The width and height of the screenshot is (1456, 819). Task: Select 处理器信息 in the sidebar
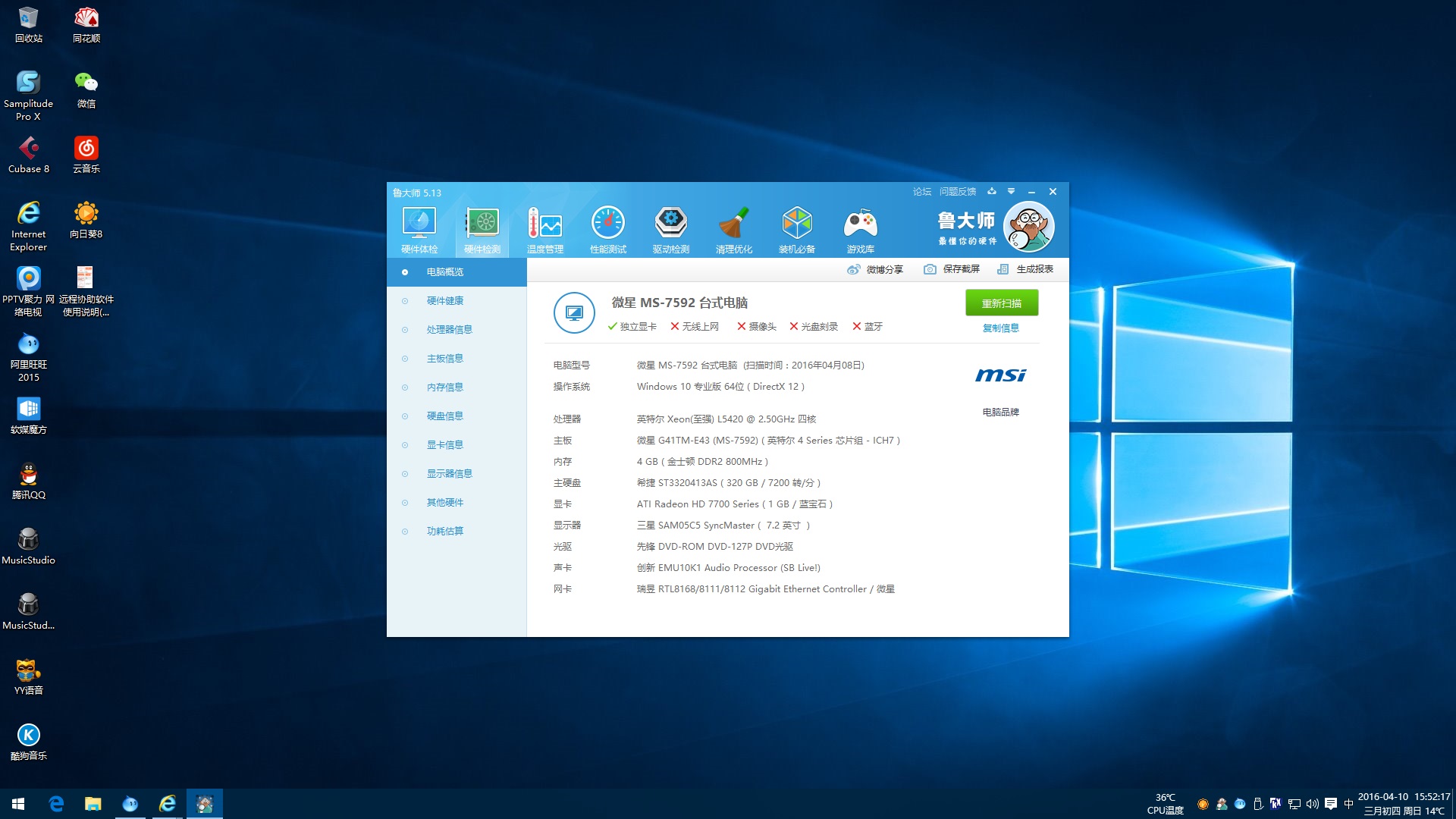coord(457,330)
